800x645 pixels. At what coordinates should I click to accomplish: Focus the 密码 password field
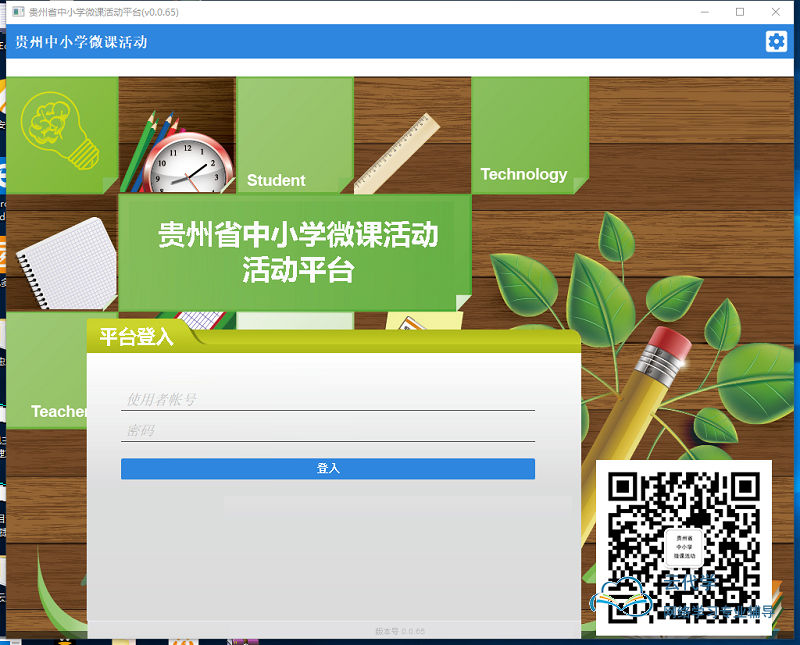(x=328, y=431)
